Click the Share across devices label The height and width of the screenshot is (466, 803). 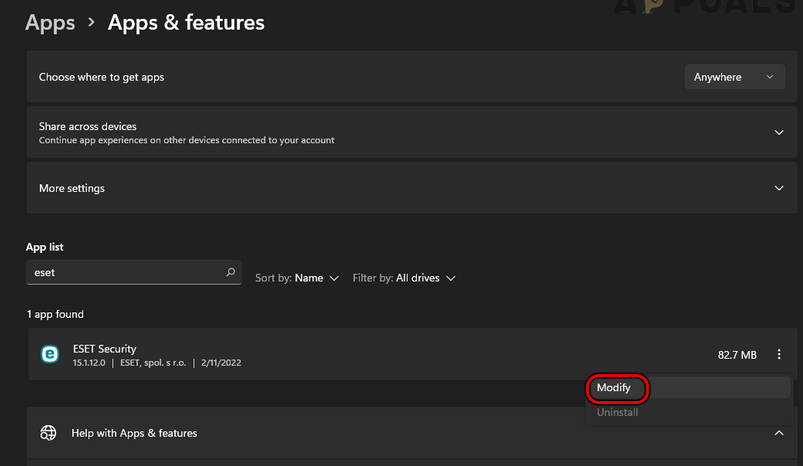pos(88,127)
